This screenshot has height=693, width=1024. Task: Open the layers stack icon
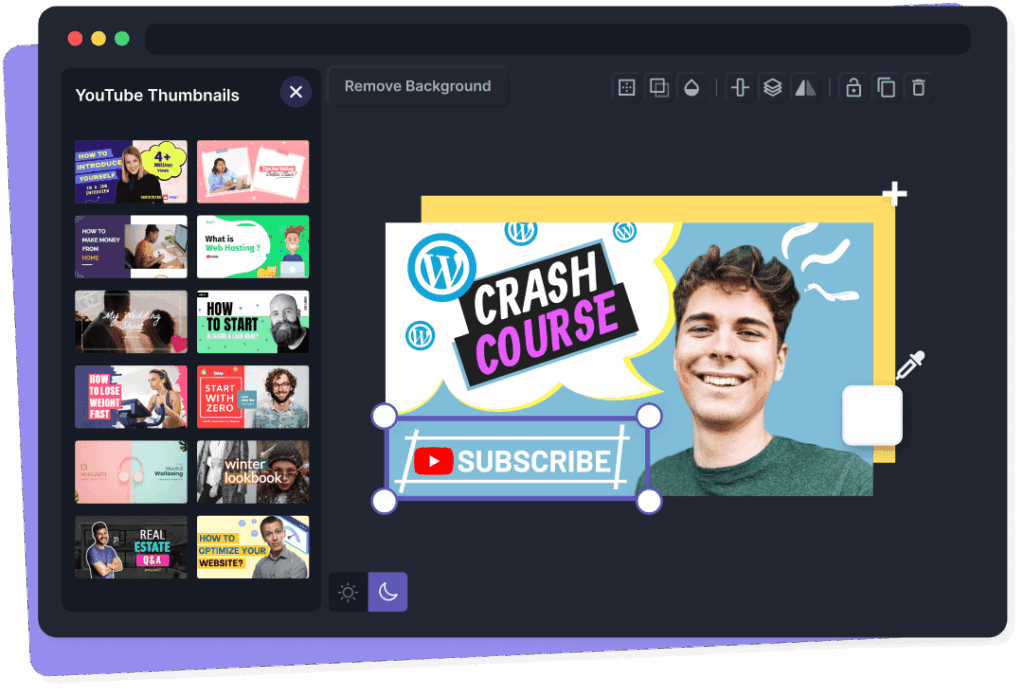click(773, 88)
